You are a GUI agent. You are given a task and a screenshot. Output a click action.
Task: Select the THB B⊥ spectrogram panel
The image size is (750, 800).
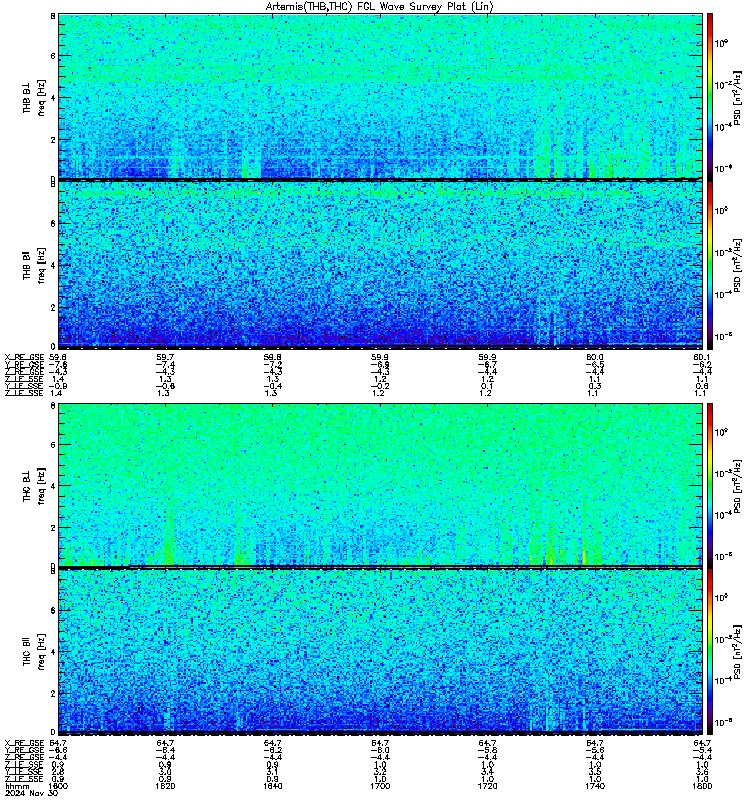click(380, 96)
